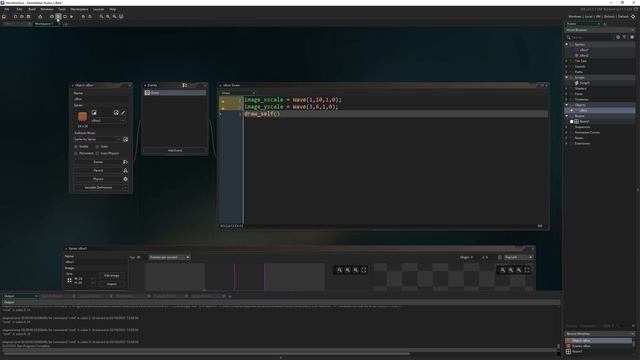The image size is (640, 360).
Task: Open the Windows menu
Action: click(x=47, y=9)
